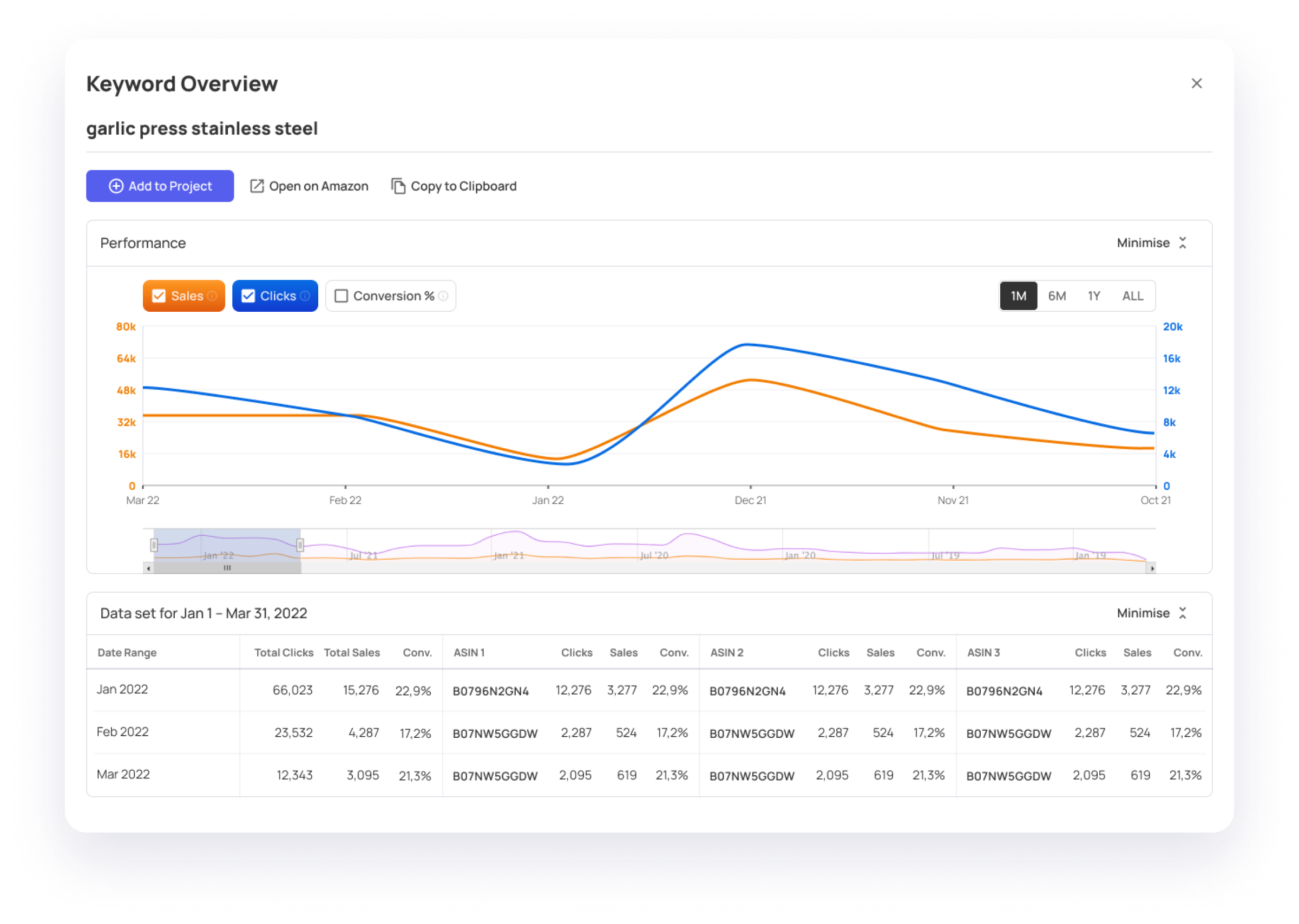The width and height of the screenshot is (1299, 924).
Task: Click the left handle of range navigator
Action: pos(154,545)
